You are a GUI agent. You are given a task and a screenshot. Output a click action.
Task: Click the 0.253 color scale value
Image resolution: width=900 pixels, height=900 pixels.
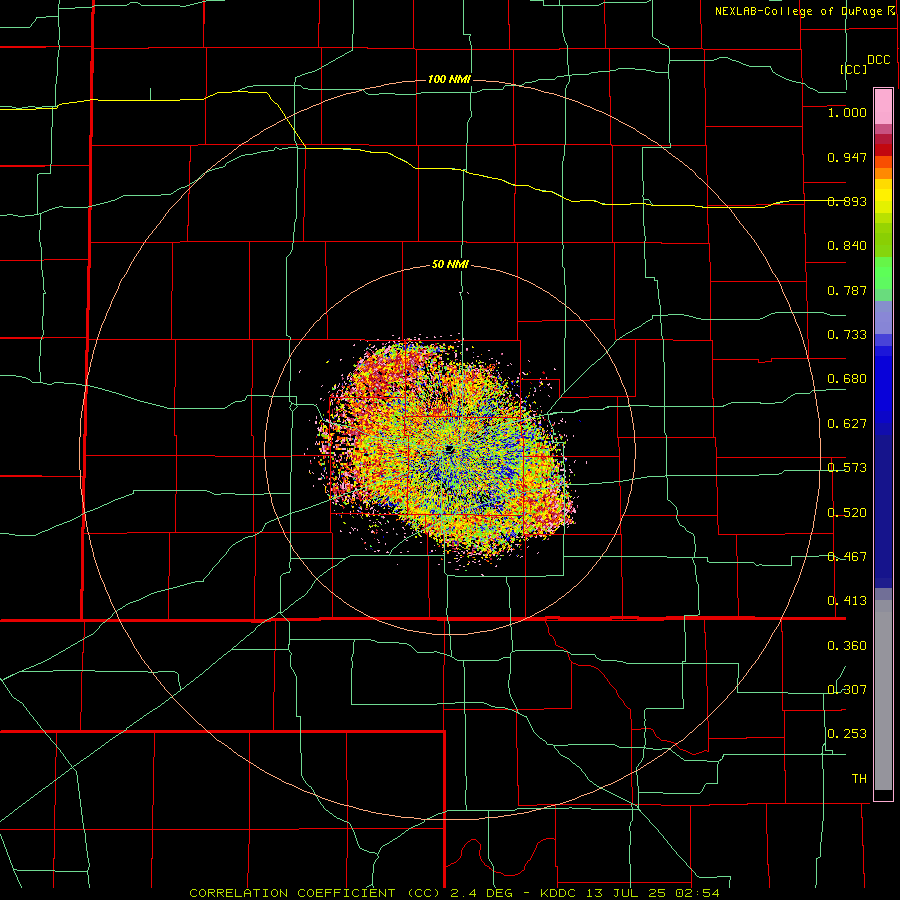[847, 734]
